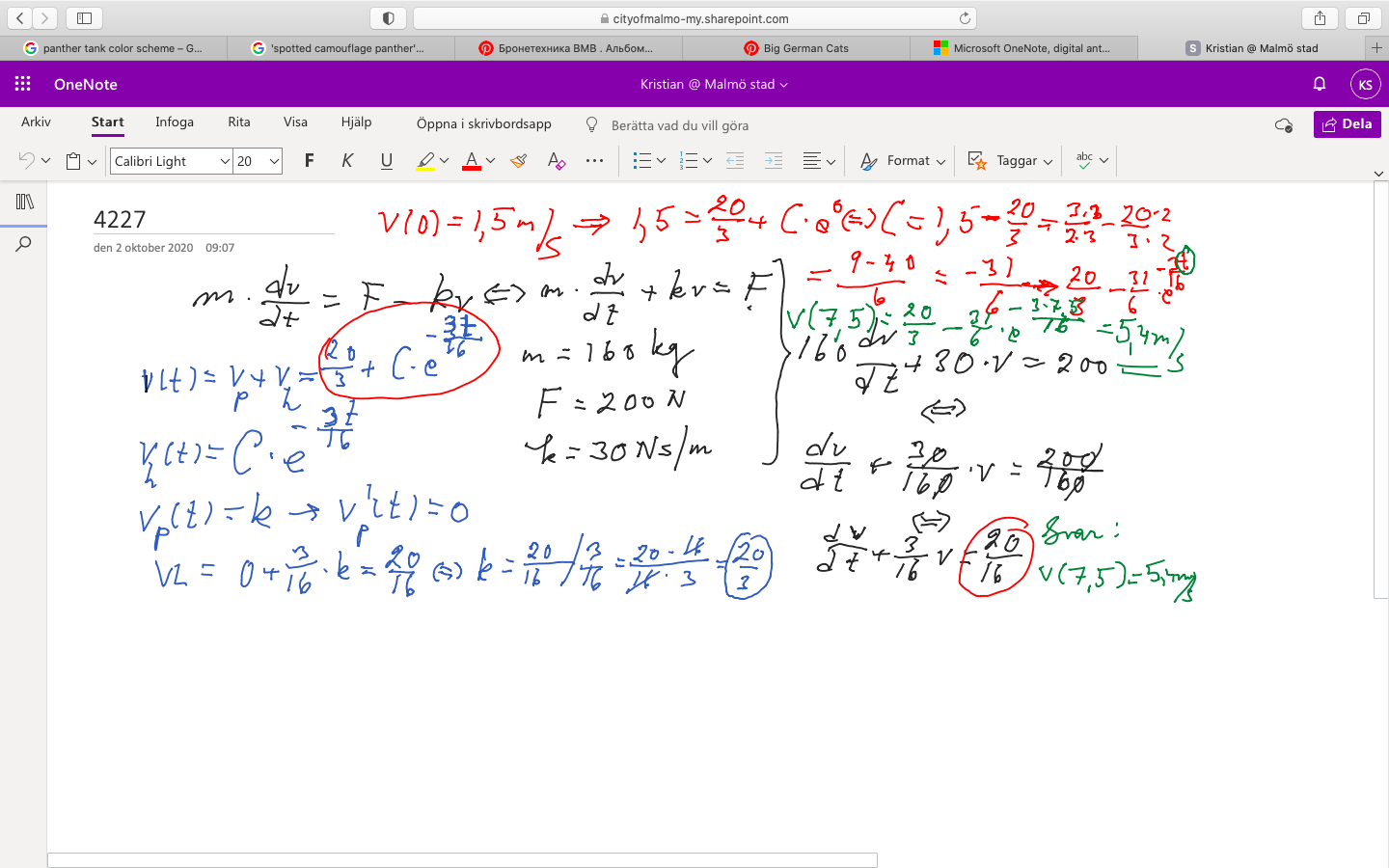Click the paste clipboard icon
Viewport: 1389px width, 868px height.
(73, 161)
